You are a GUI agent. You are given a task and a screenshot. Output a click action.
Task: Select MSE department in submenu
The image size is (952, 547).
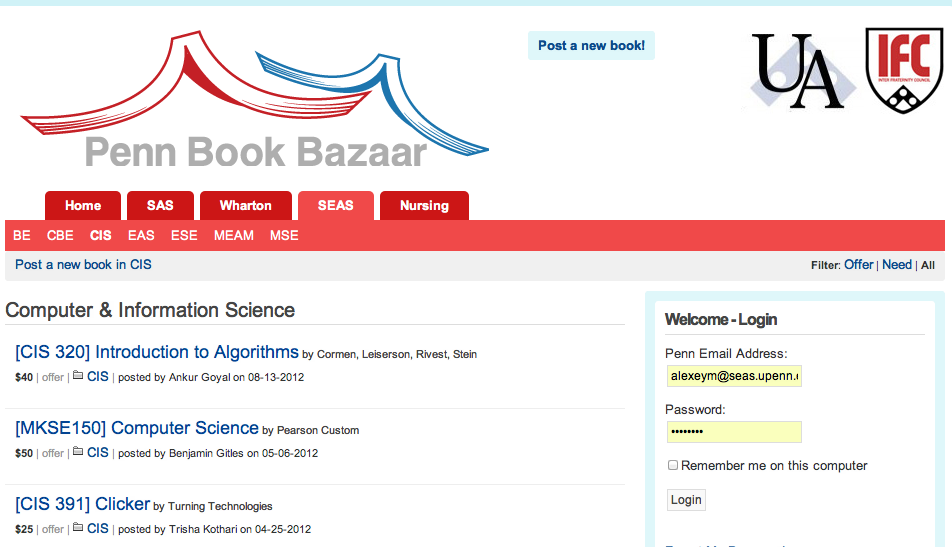(284, 236)
